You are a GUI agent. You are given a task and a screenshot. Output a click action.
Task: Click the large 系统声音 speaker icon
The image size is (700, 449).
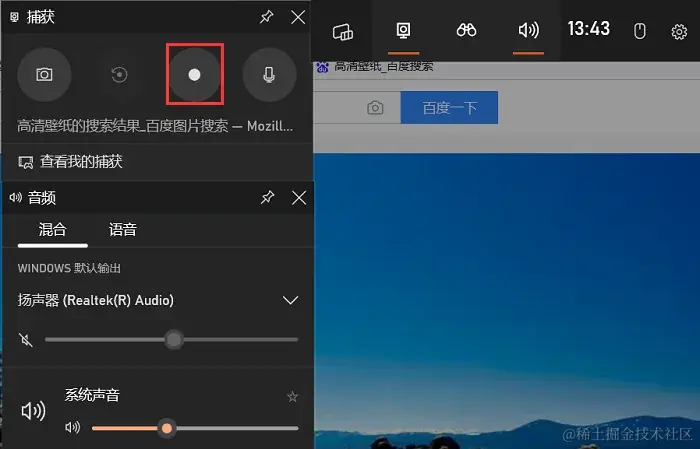(x=33, y=411)
